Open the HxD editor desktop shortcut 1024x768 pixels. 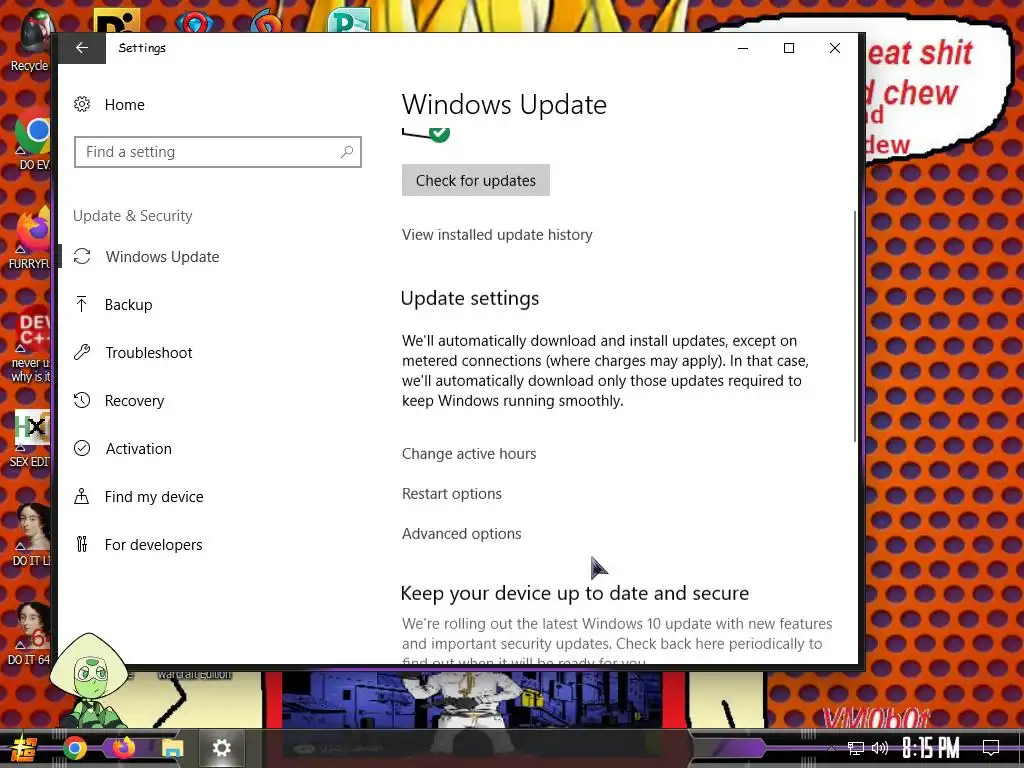(31, 439)
